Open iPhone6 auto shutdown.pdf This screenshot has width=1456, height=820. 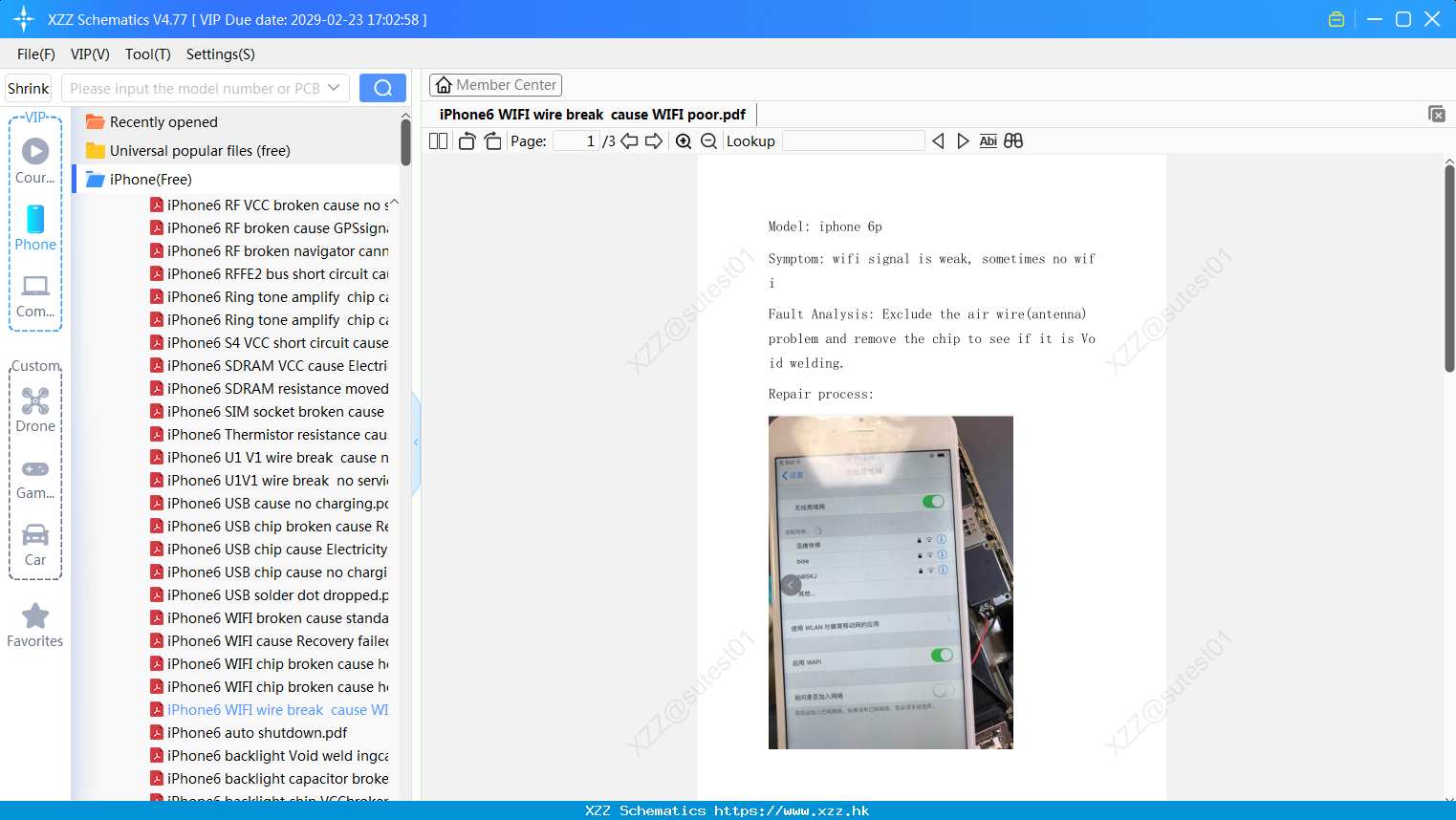click(249, 733)
